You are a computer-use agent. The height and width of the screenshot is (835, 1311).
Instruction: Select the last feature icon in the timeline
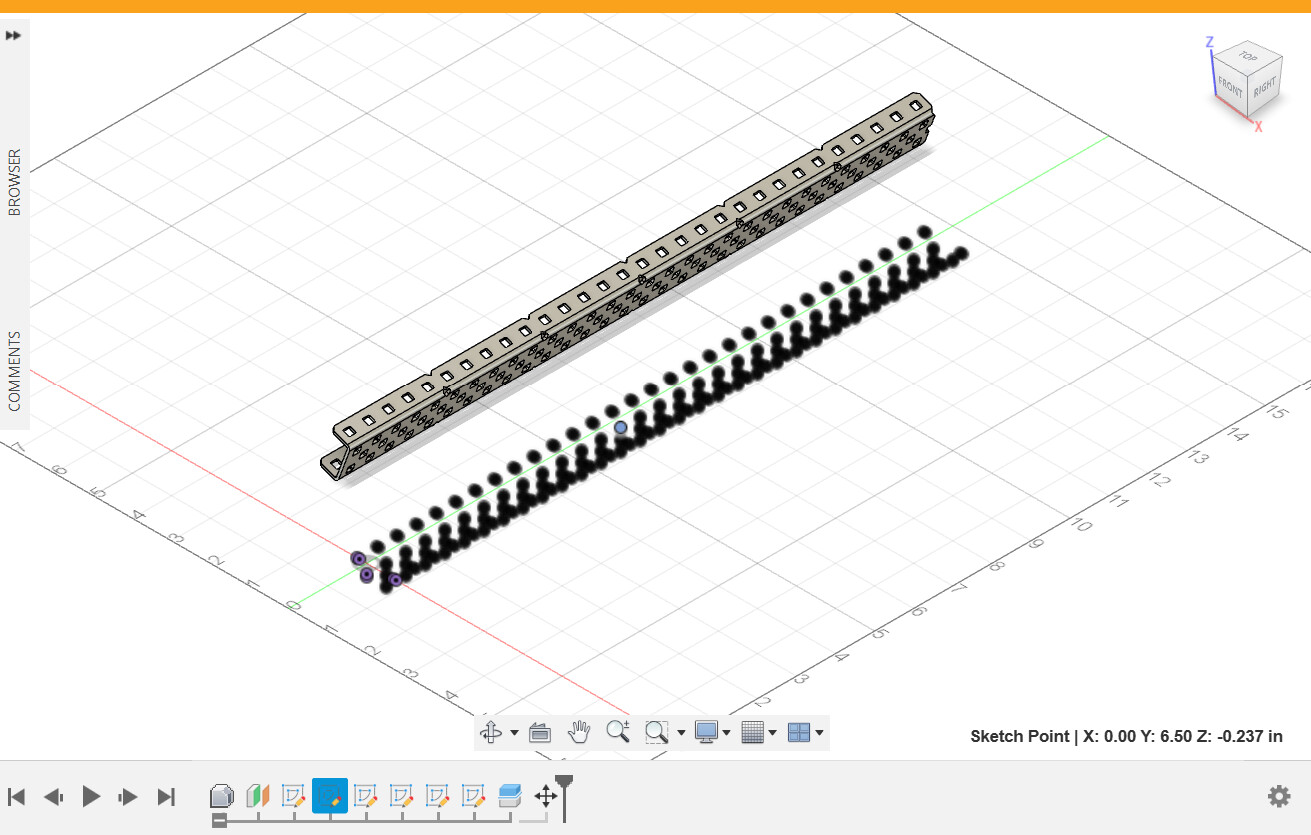point(510,795)
